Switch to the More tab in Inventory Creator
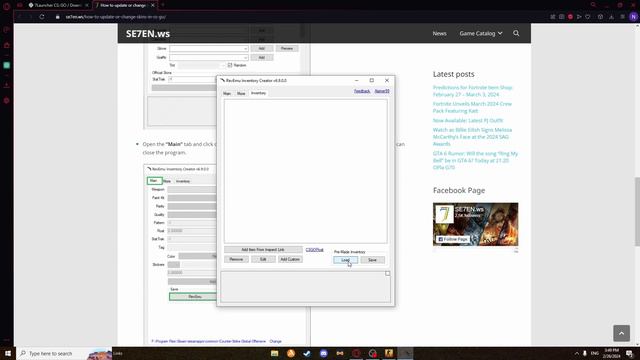This screenshot has height=360, width=640. (241, 93)
